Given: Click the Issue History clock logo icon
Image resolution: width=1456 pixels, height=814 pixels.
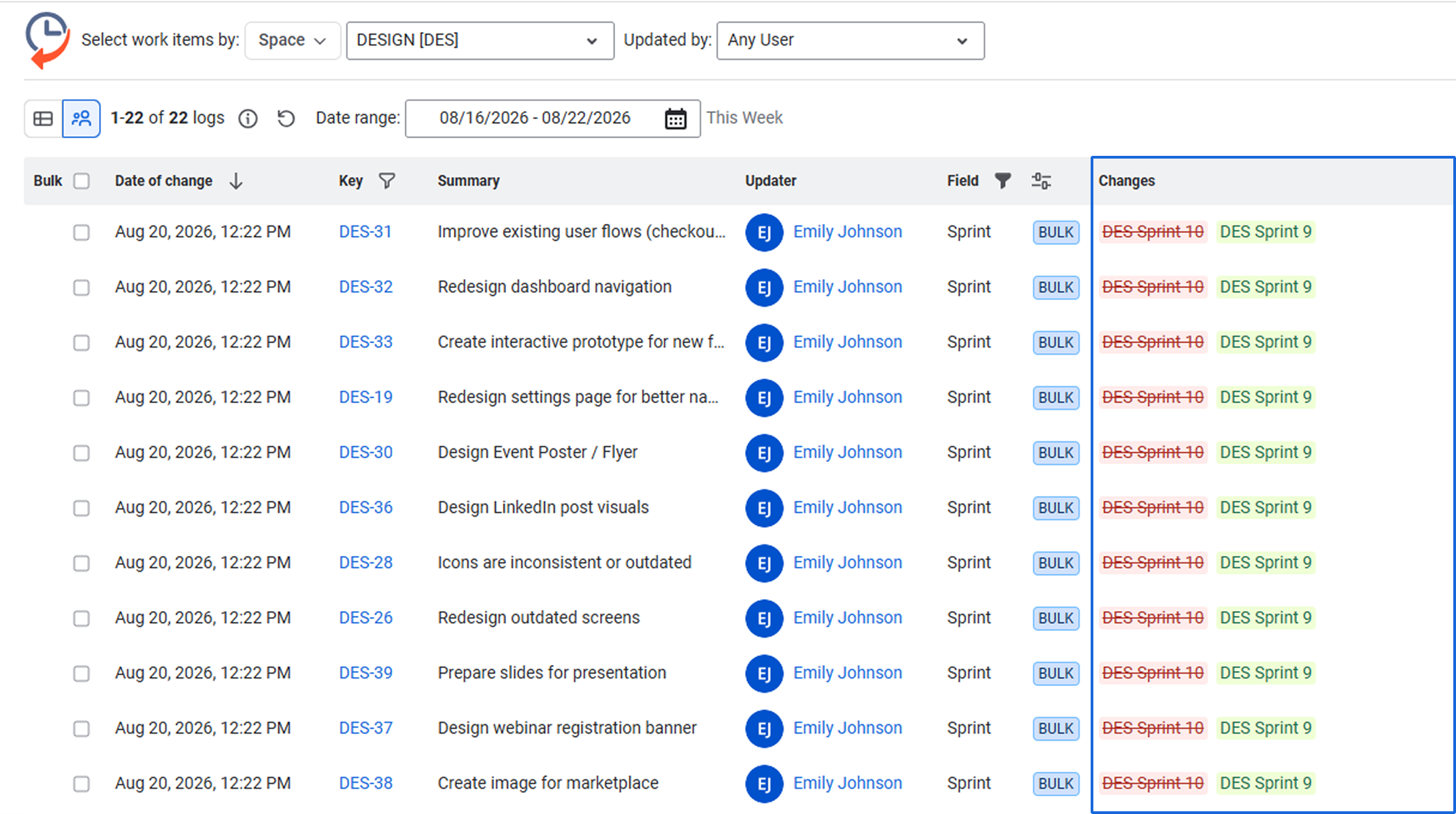Looking at the screenshot, I should (x=48, y=40).
